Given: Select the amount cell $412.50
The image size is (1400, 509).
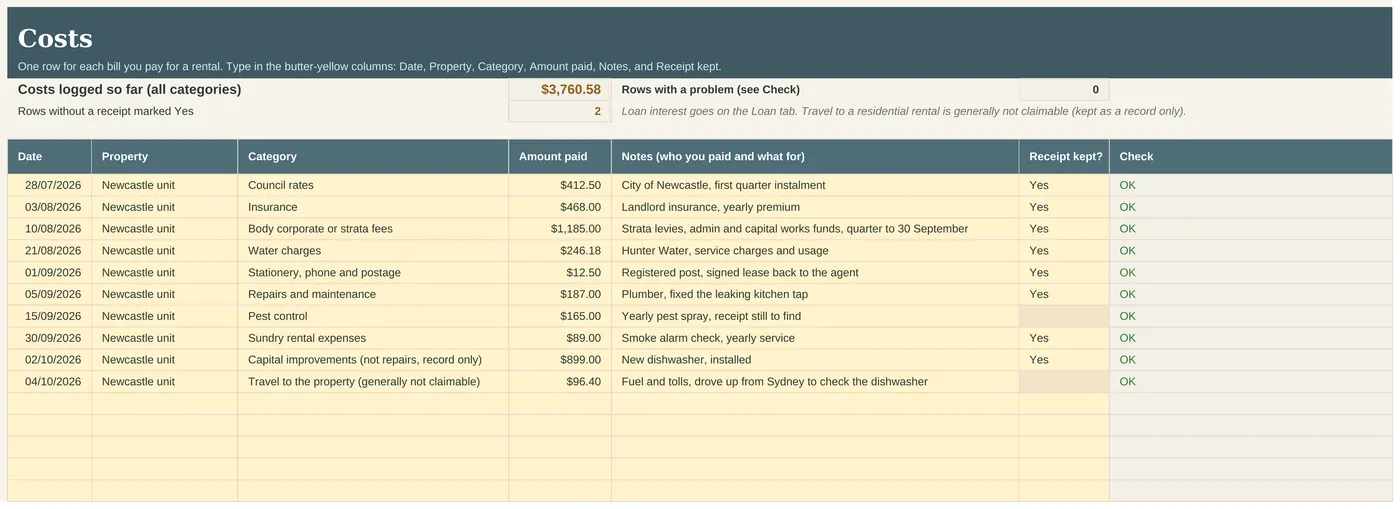Looking at the screenshot, I should (x=560, y=185).
